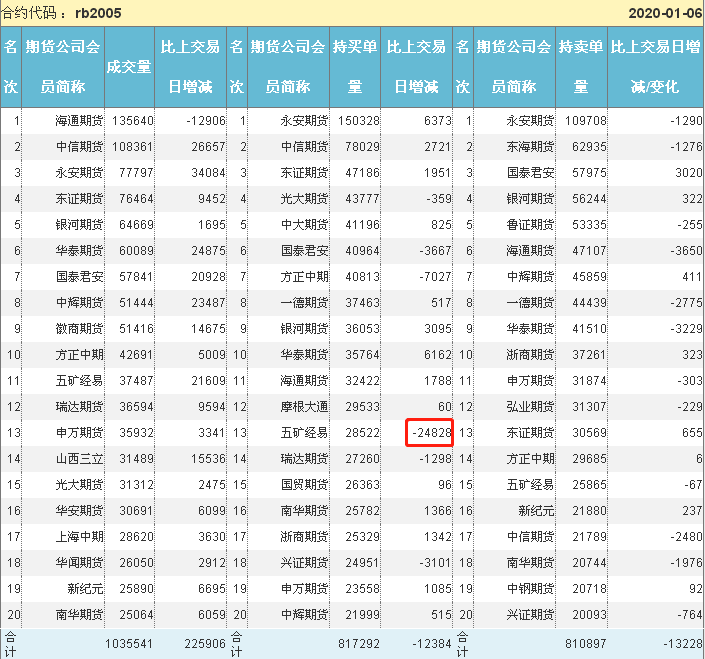Select trading volume 77797 for 永安期货
Screen dimensions: 705x659
[136, 173]
